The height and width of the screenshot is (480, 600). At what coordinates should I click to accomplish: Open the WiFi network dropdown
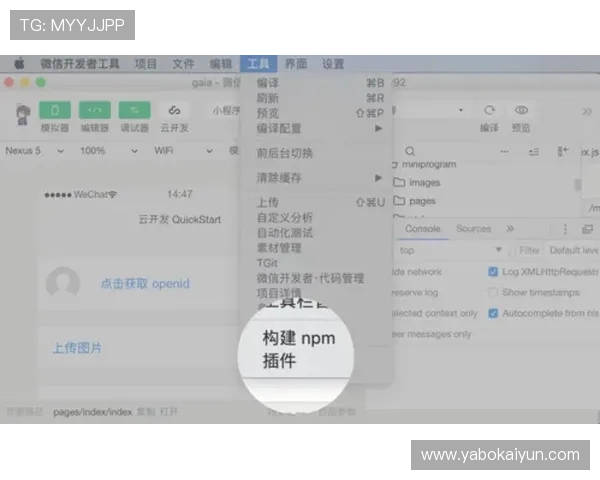point(183,151)
